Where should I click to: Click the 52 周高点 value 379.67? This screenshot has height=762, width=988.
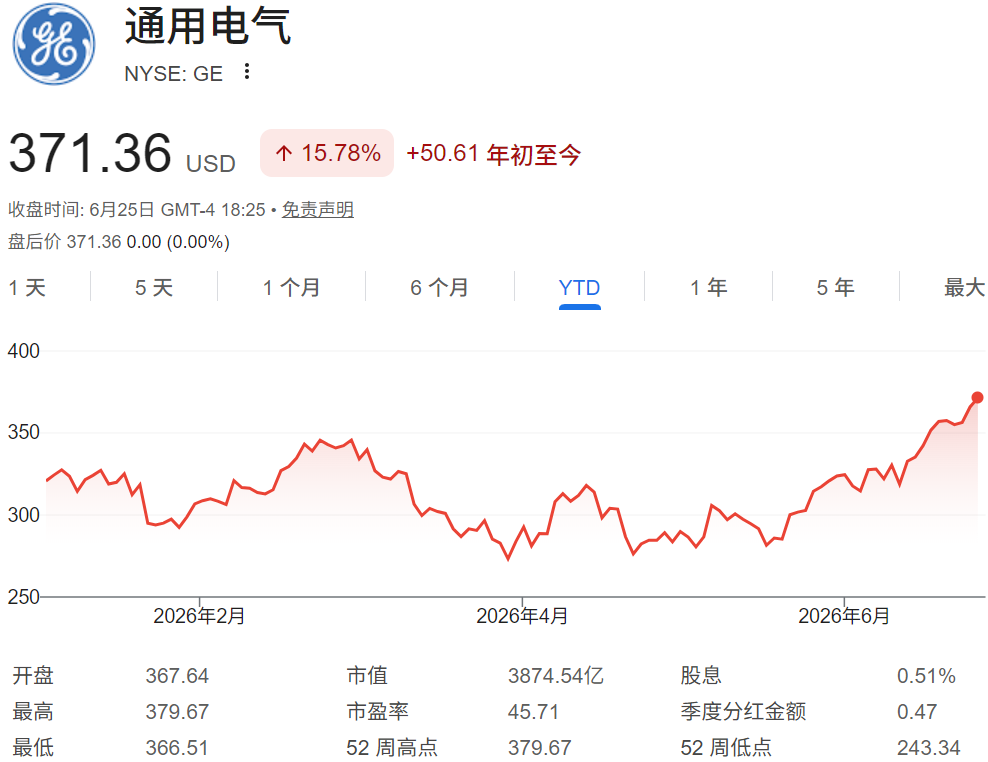(x=539, y=748)
